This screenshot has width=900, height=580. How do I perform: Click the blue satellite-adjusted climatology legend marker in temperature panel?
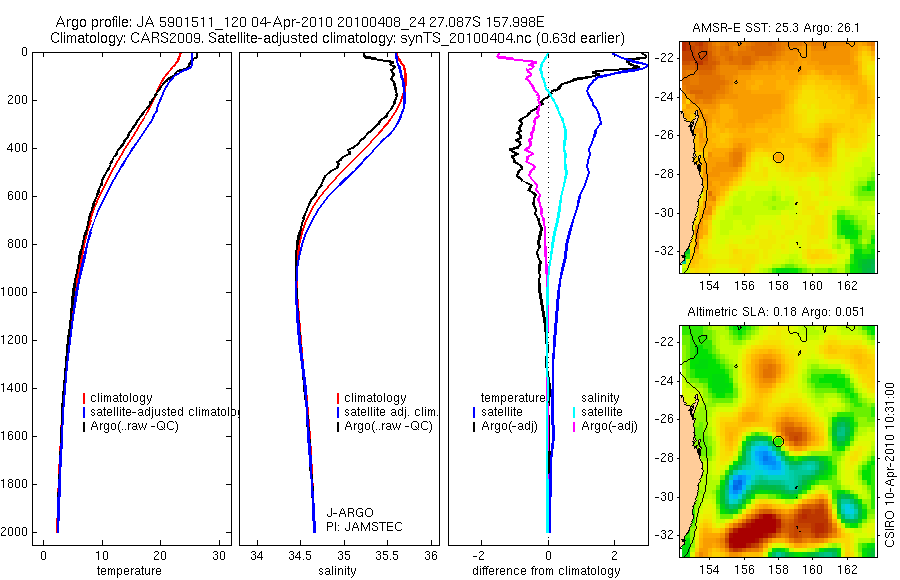(84, 412)
